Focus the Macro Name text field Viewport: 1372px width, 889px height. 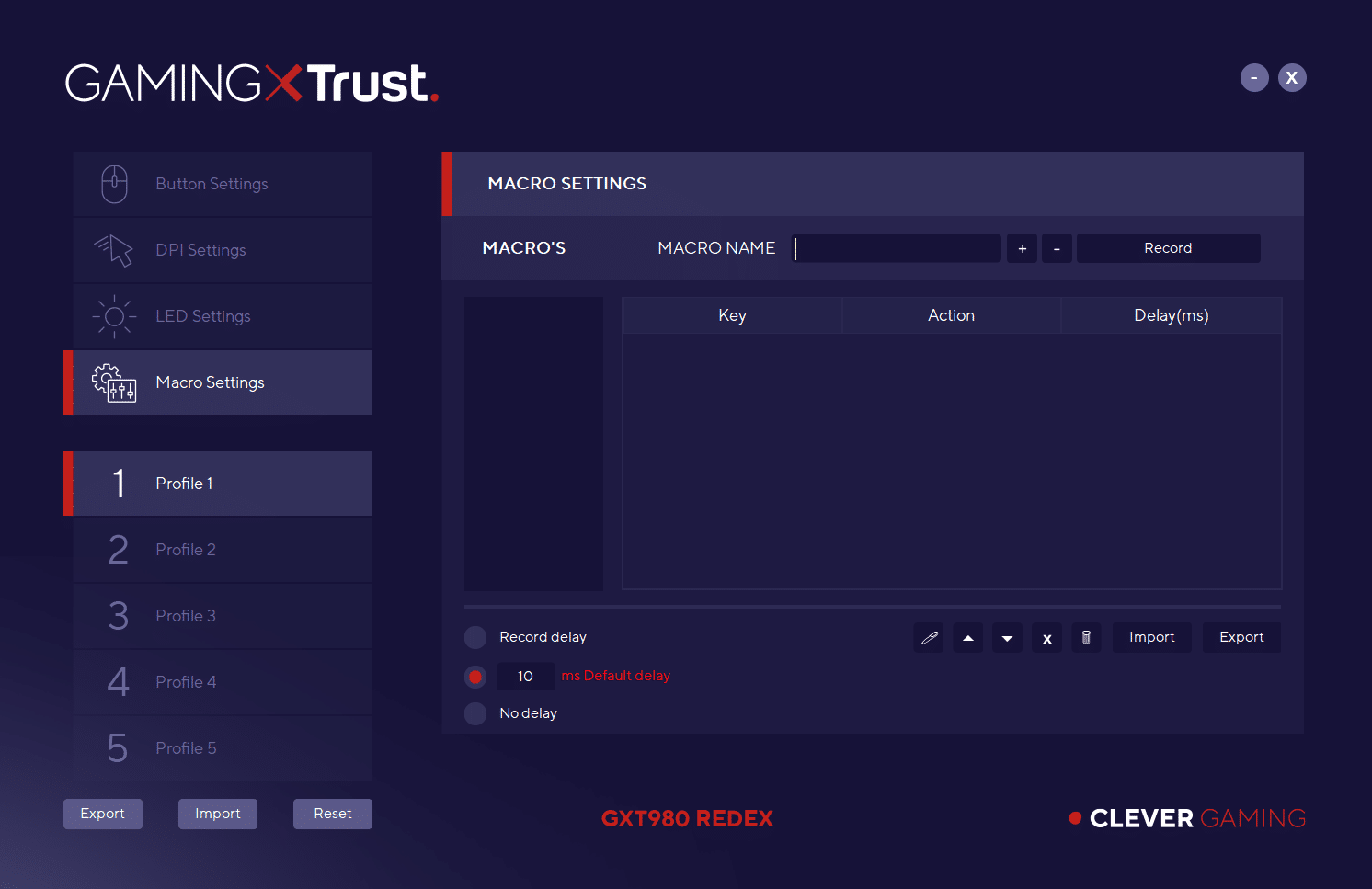point(898,248)
